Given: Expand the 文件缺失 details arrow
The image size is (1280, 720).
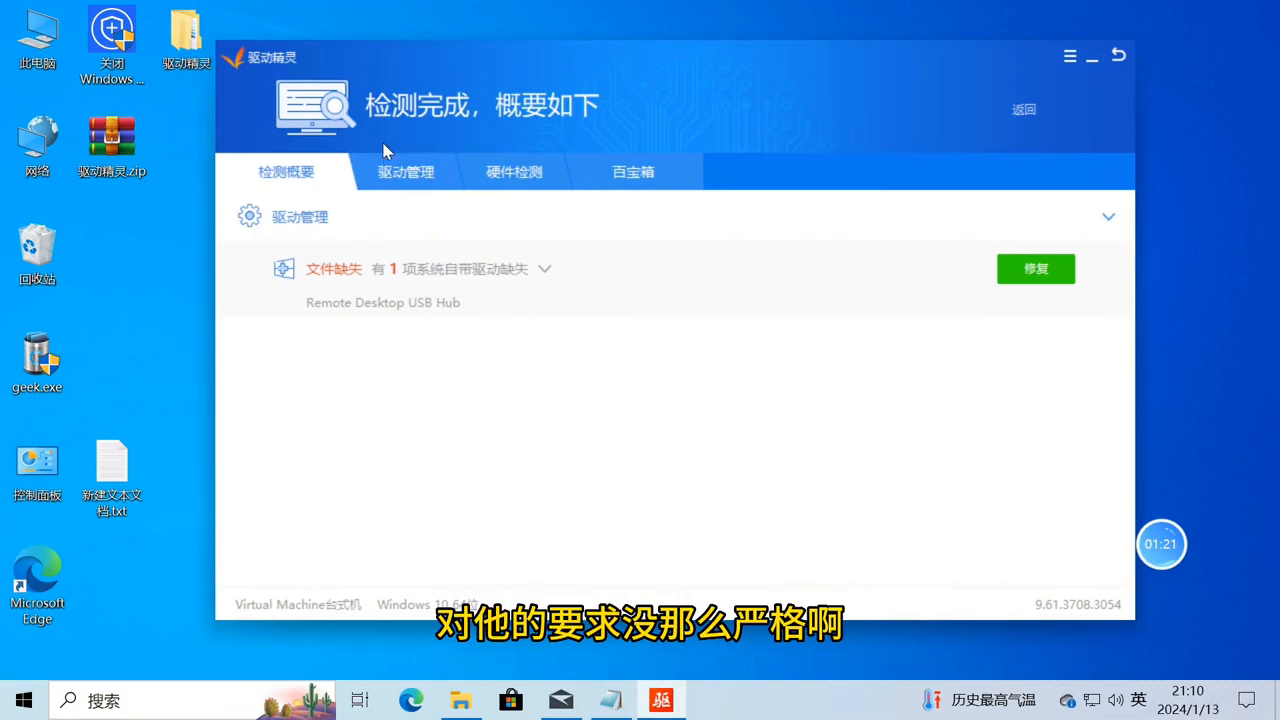Looking at the screenshot, I should pyautogui.click(x=545, y=269).
